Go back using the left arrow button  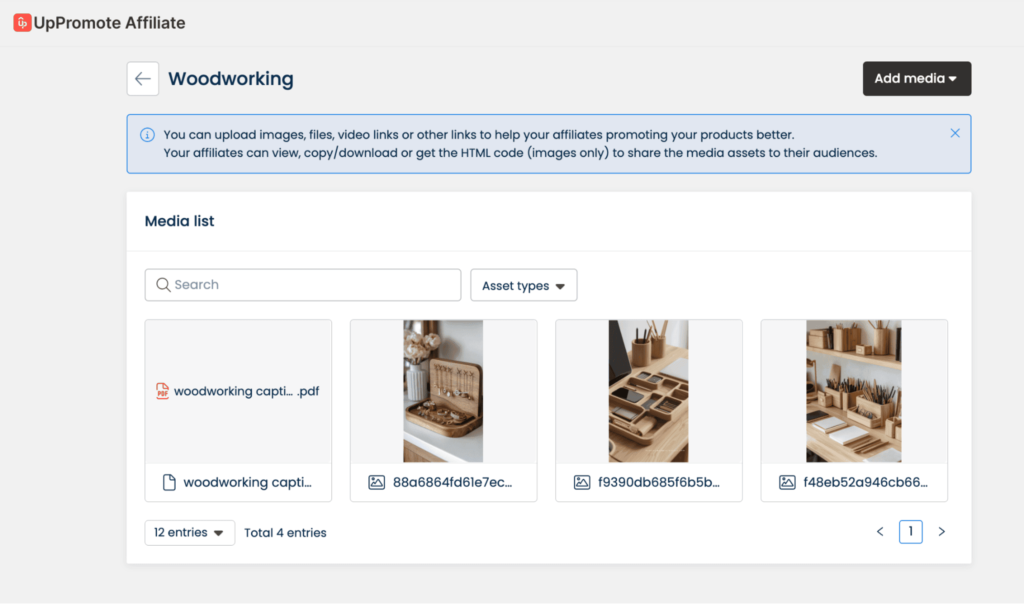coord(143,79)
